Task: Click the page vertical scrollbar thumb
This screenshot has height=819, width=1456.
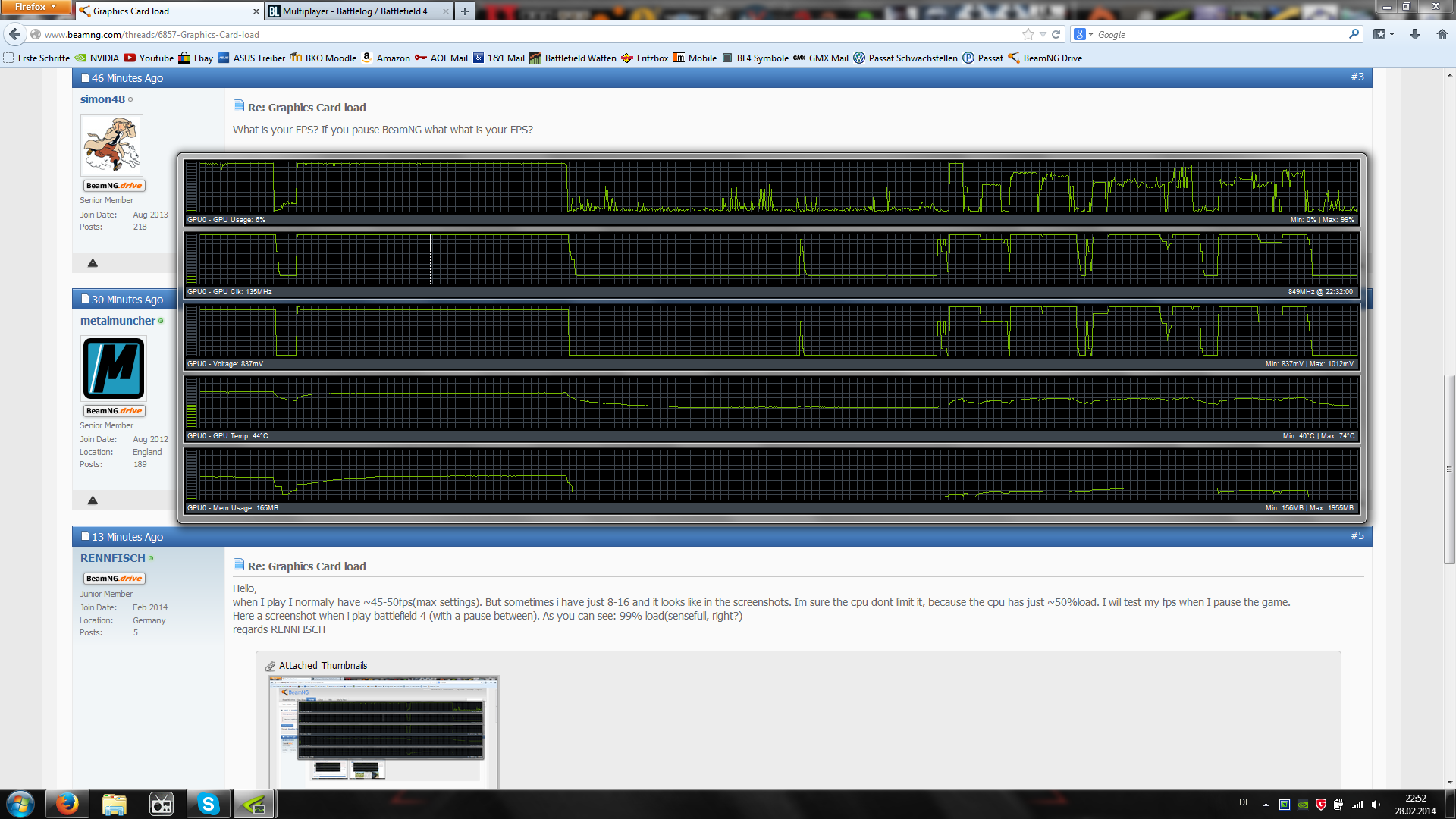Action: (1449, 469)
